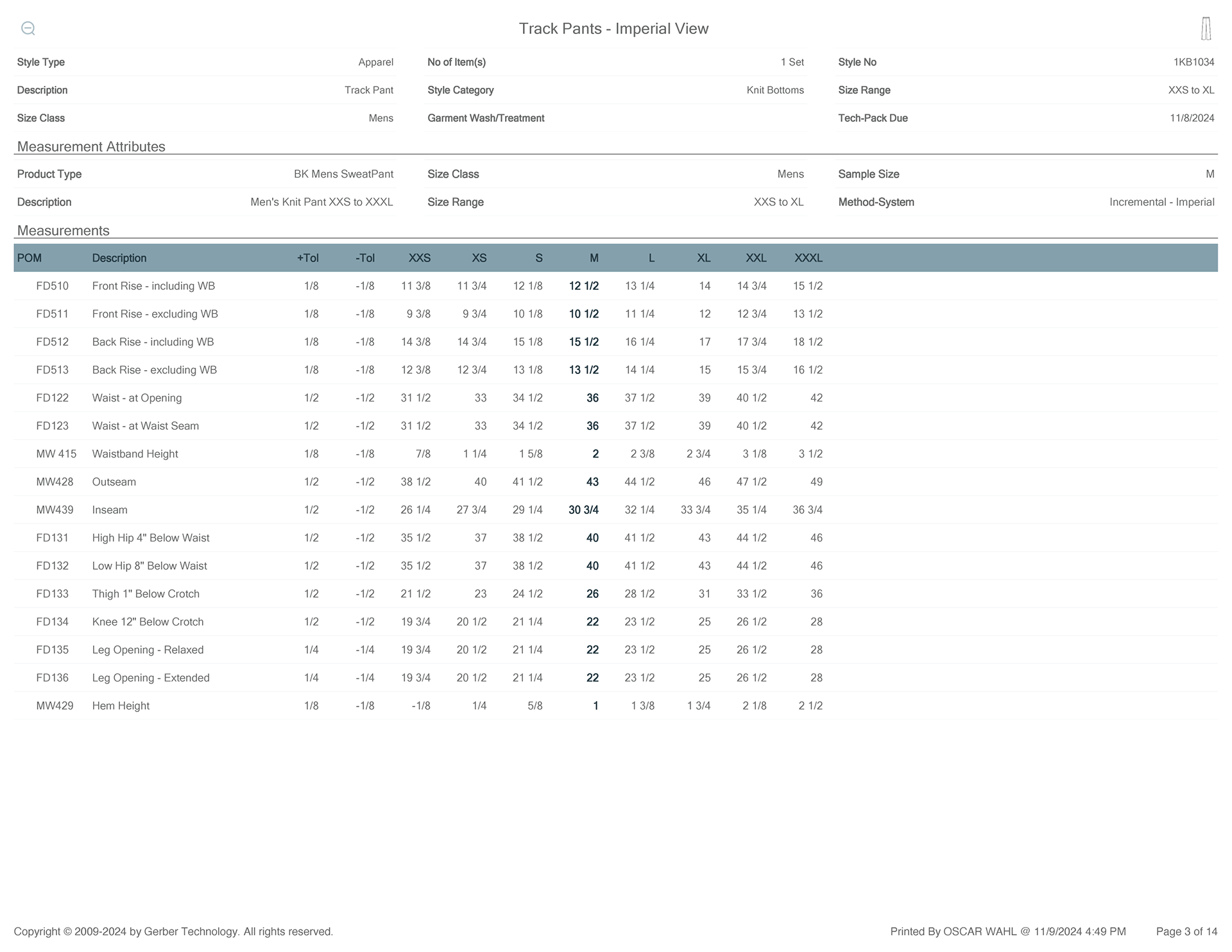
Task: Click the Measurements section heading
Action: pyautogui.click(x=64, y=231)
